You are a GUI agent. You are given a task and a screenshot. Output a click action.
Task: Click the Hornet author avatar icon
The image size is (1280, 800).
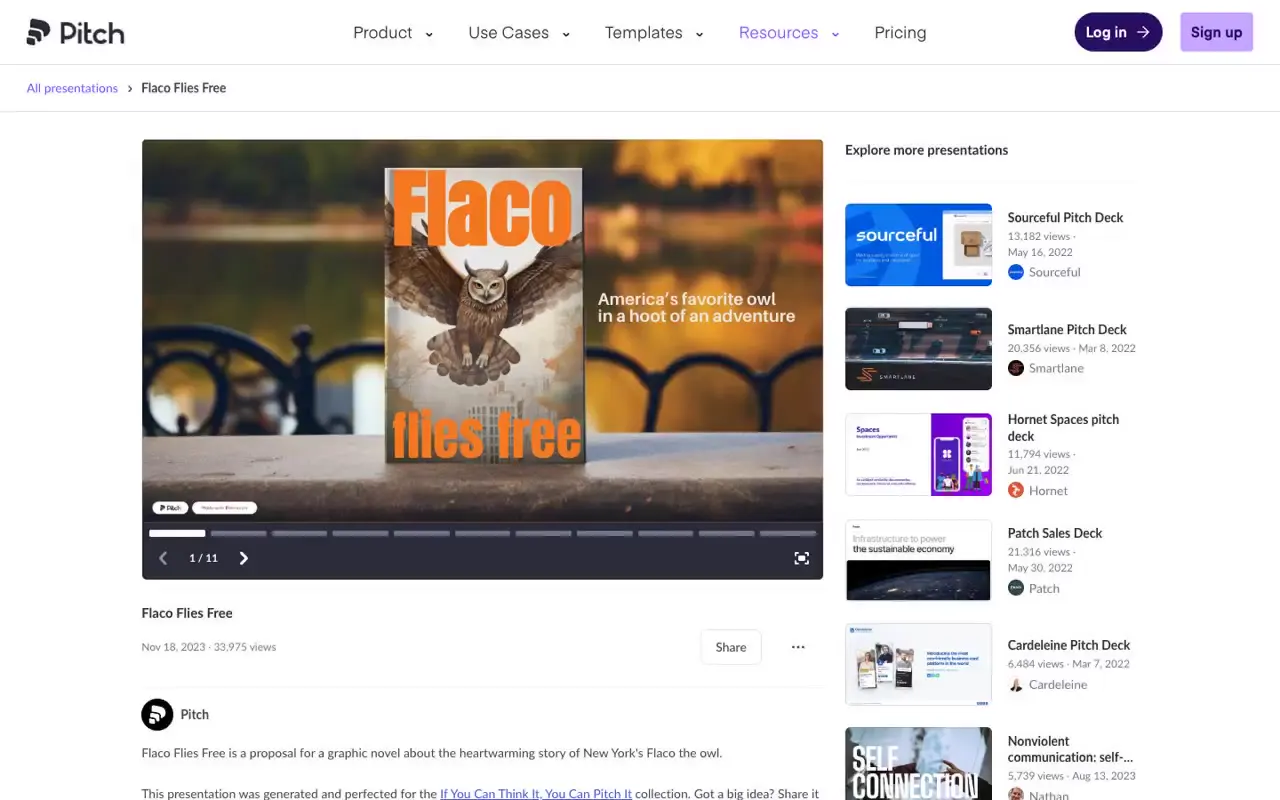click(x=1016, y=490)
